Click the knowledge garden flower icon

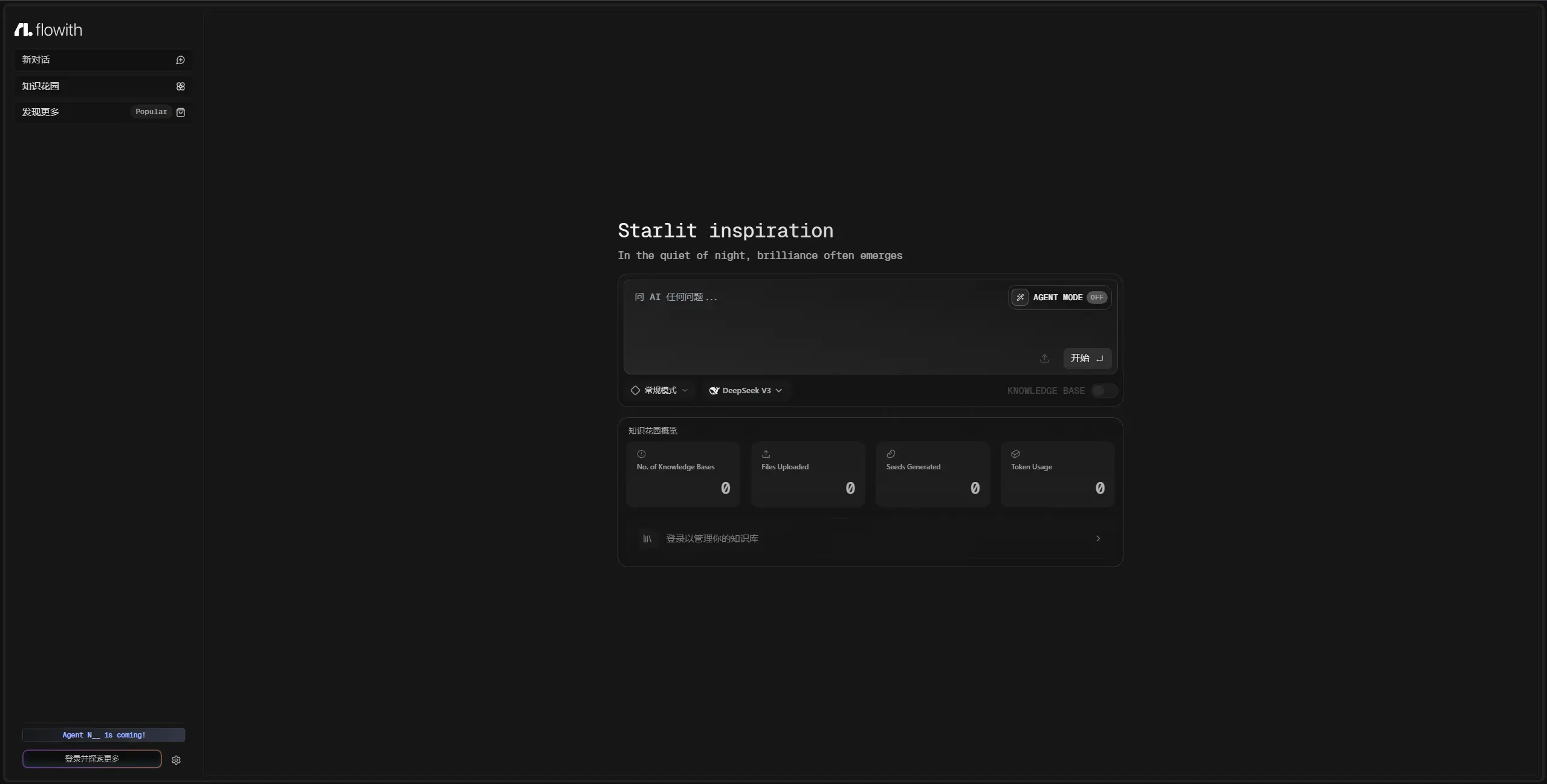click(x=180, y=86)
